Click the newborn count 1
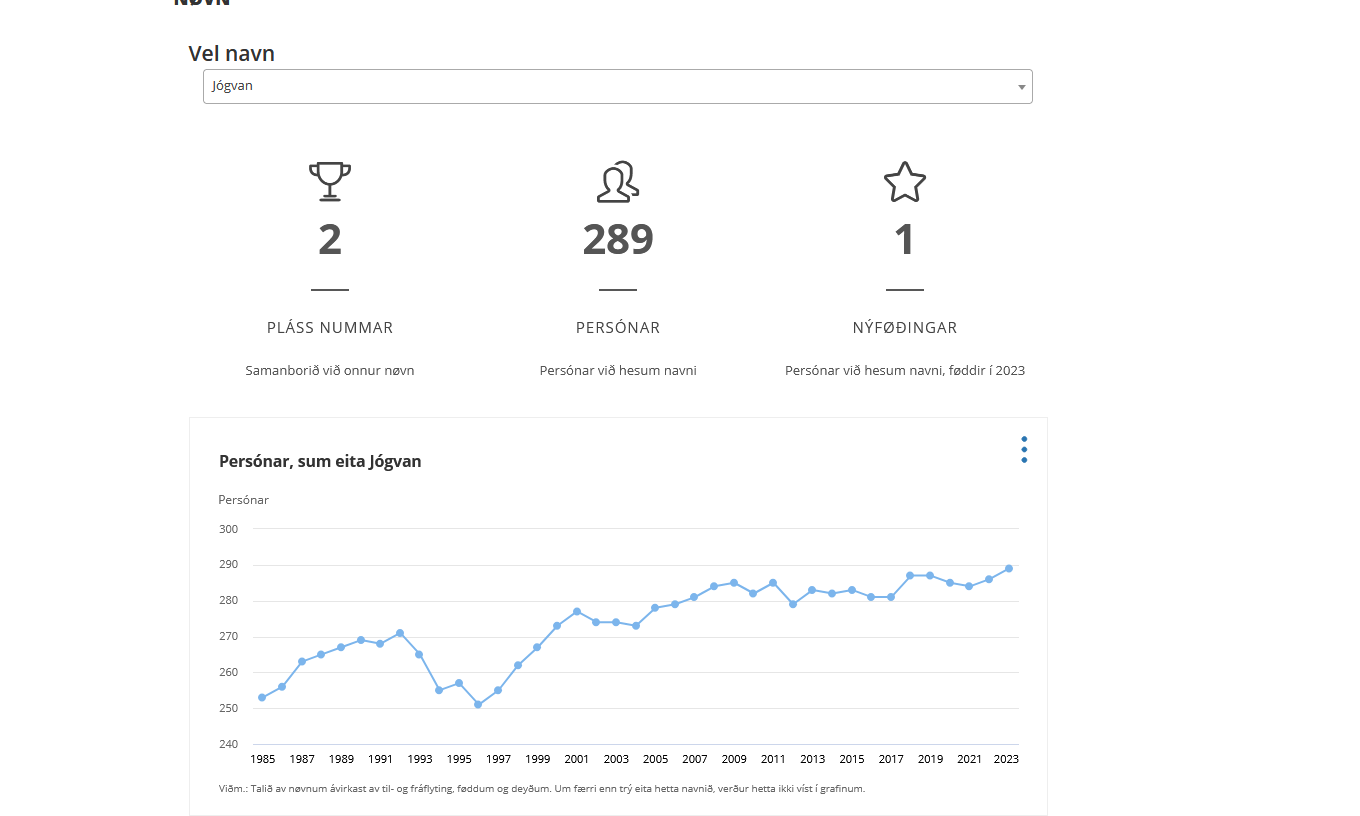Screen dimensions: 1360x816 [904, 240]
